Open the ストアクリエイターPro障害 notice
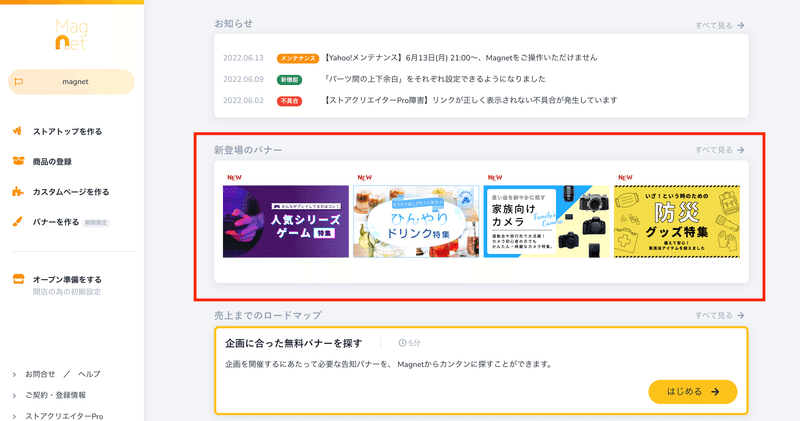Viewport: 800px width, 421px height. (470, 100)
